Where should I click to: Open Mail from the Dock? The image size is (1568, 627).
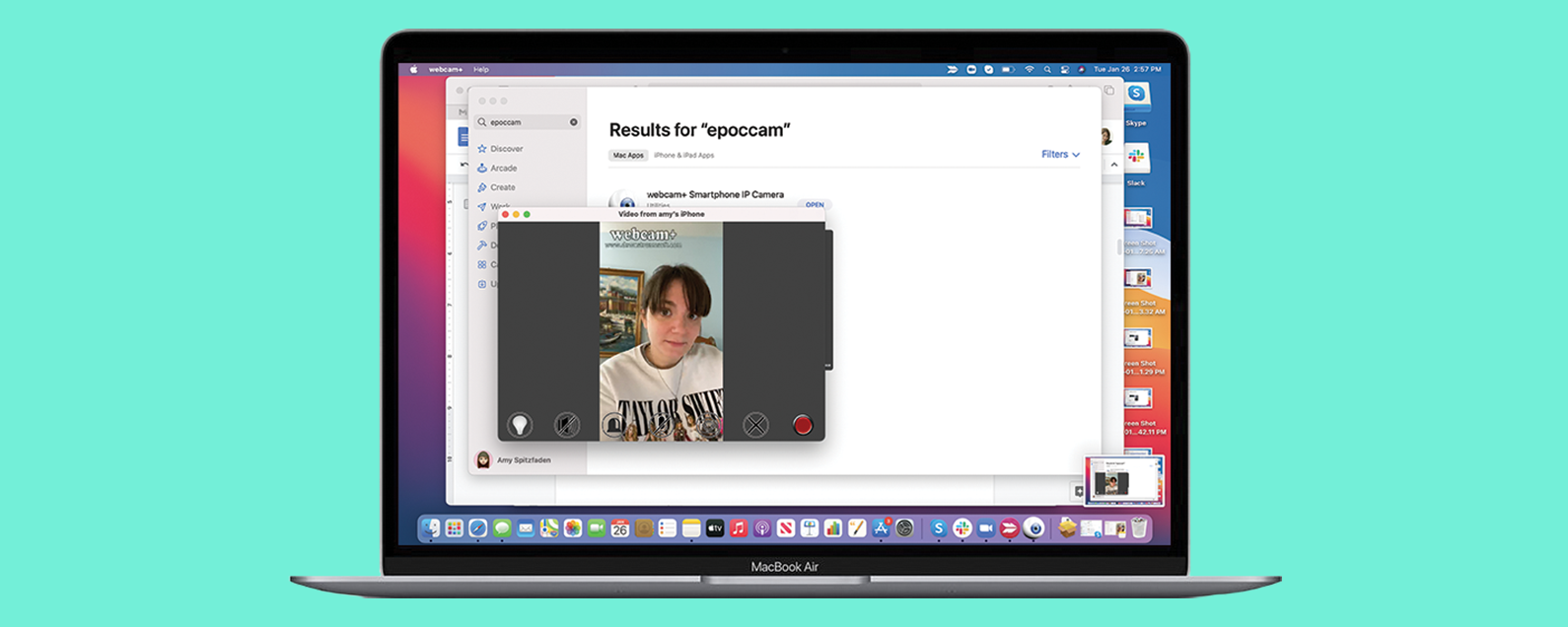click(526, 528)
